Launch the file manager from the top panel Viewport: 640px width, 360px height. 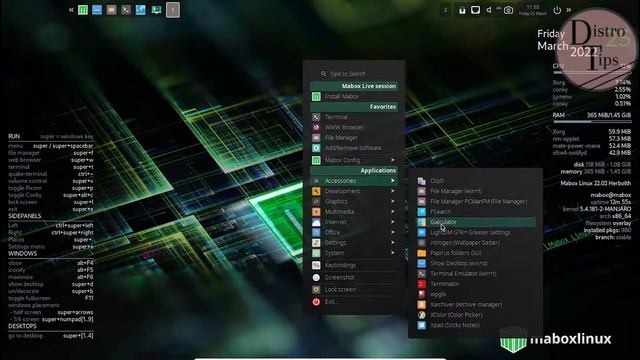pyautogui.click(x=111, y=10)
